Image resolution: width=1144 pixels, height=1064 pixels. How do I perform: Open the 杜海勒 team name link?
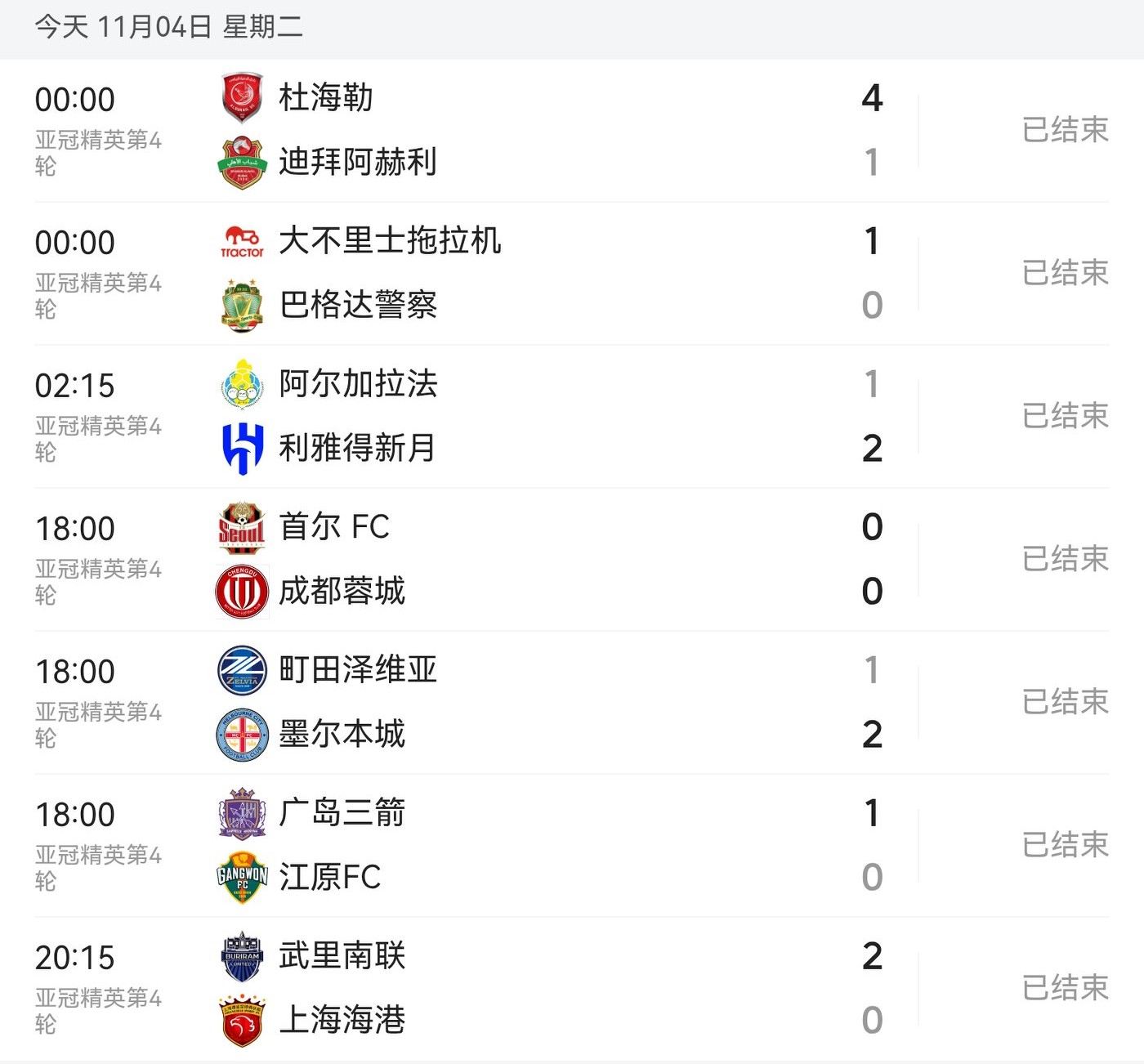[x=325, y=98]
